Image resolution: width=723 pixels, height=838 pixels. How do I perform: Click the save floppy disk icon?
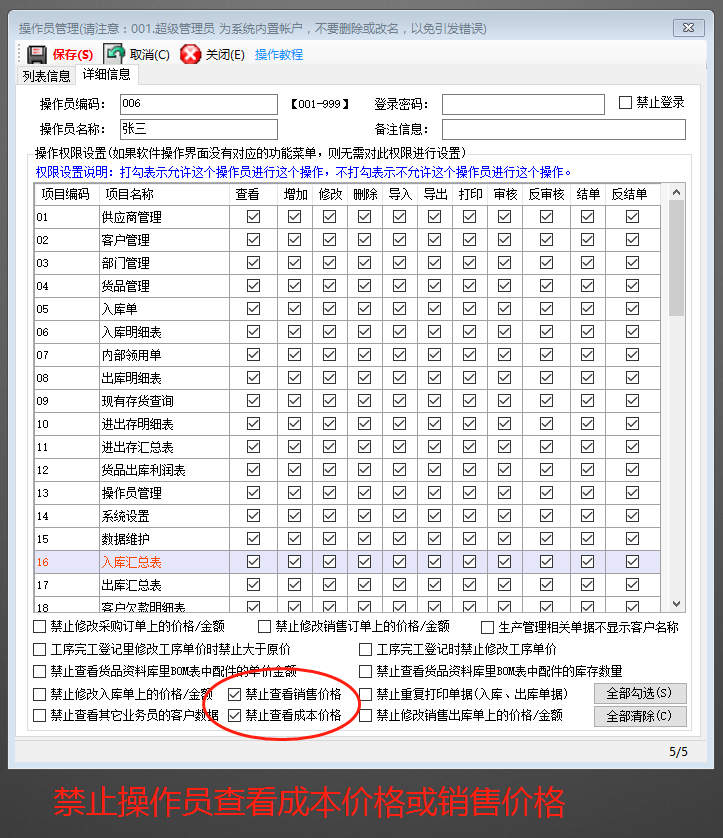tap(37, 54)
